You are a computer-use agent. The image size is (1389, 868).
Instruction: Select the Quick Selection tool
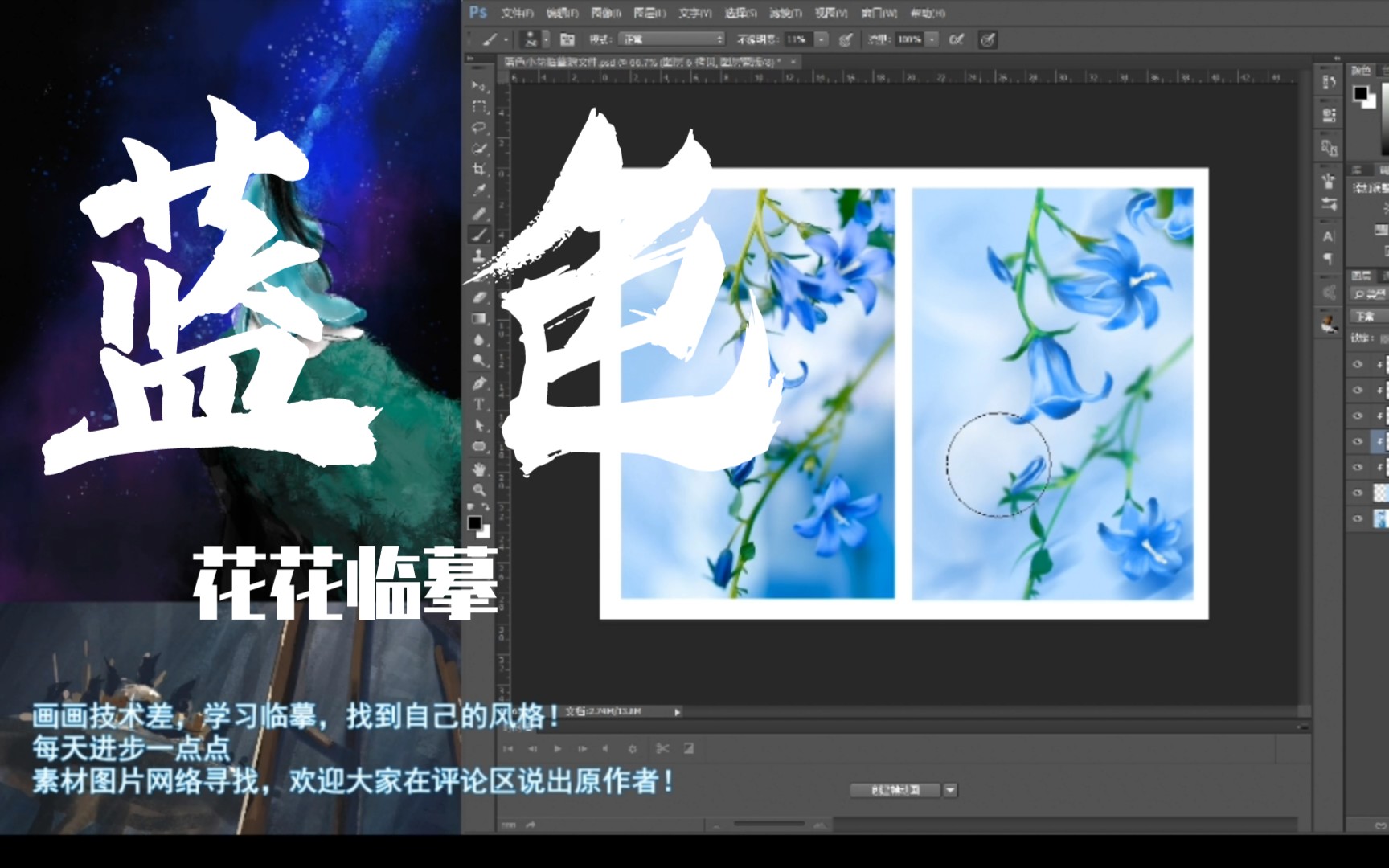(x=479, y=149)
